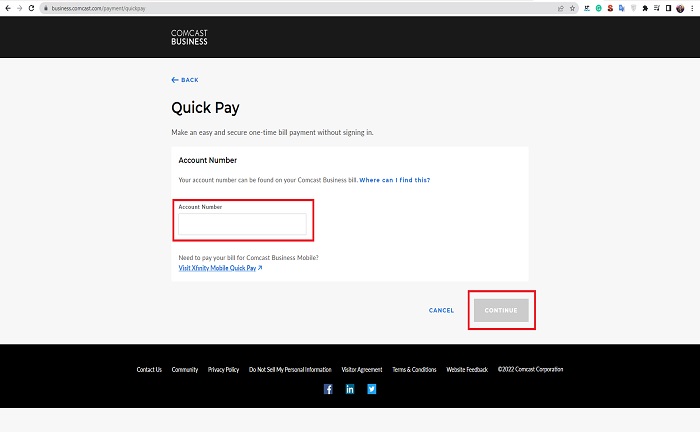Open the Privacy Policy footer link
This screenshot has height=432, width=700.
223,370
